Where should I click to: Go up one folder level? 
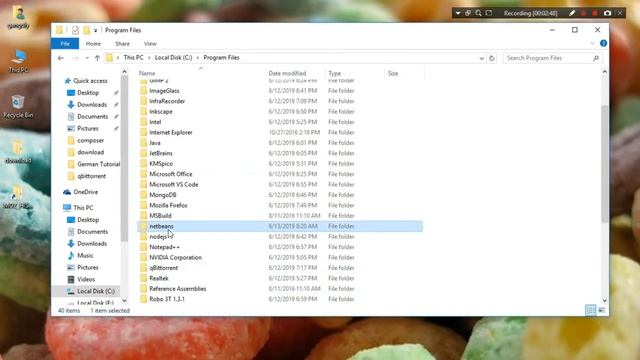[x=97, y=58]
